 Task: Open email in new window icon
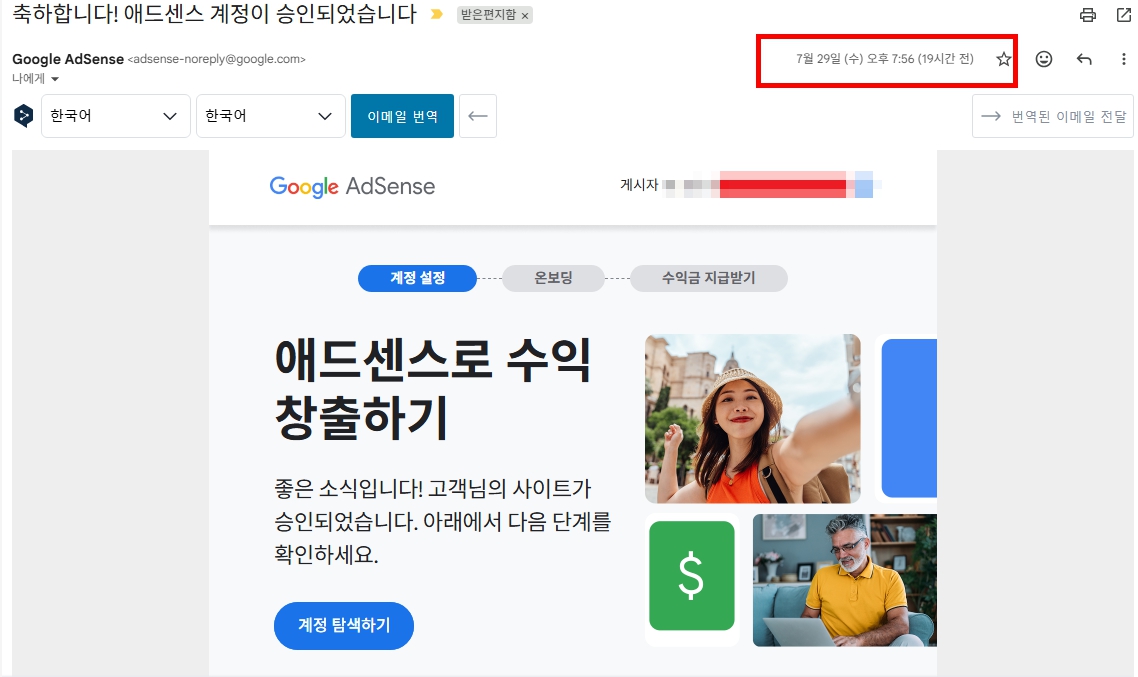pos(1123,15)
